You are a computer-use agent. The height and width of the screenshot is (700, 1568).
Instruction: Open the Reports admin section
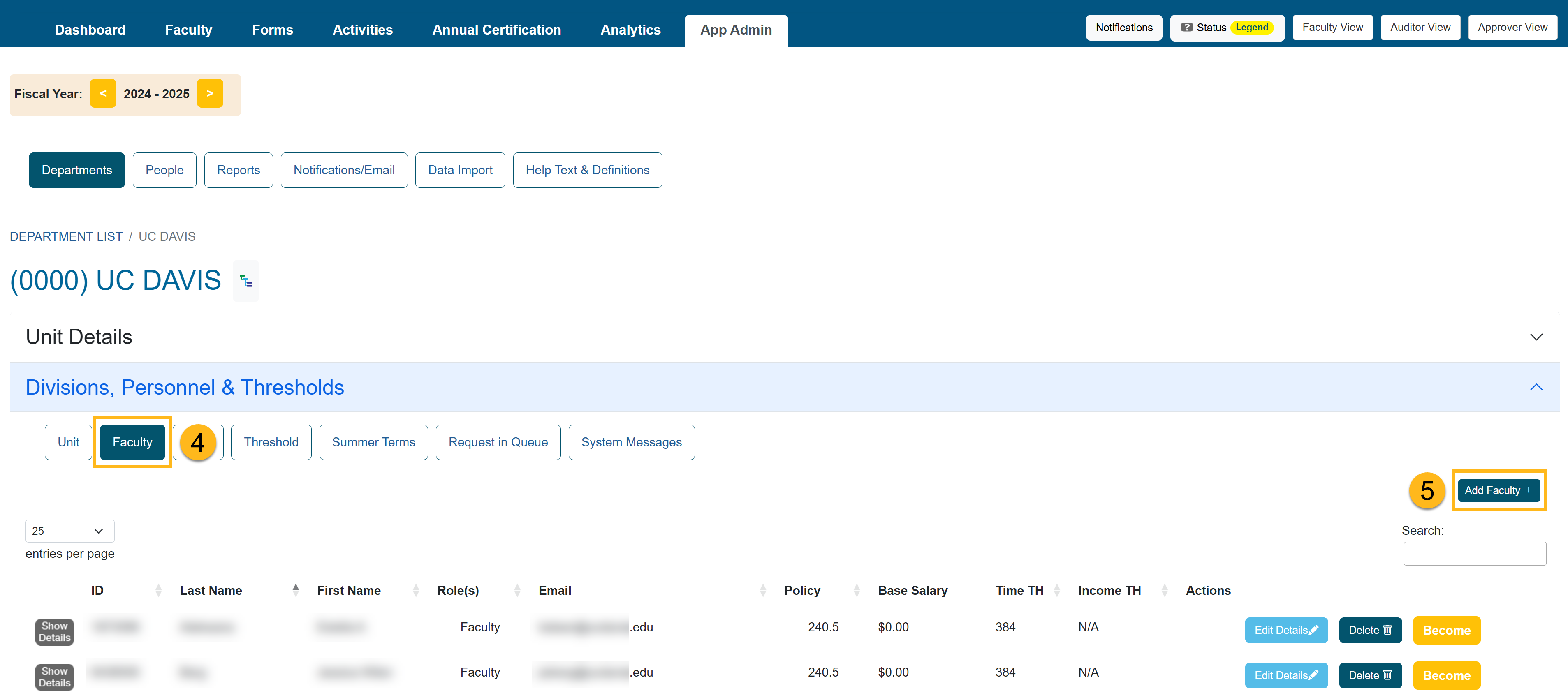pyautogui.click(x=239, y=170)
